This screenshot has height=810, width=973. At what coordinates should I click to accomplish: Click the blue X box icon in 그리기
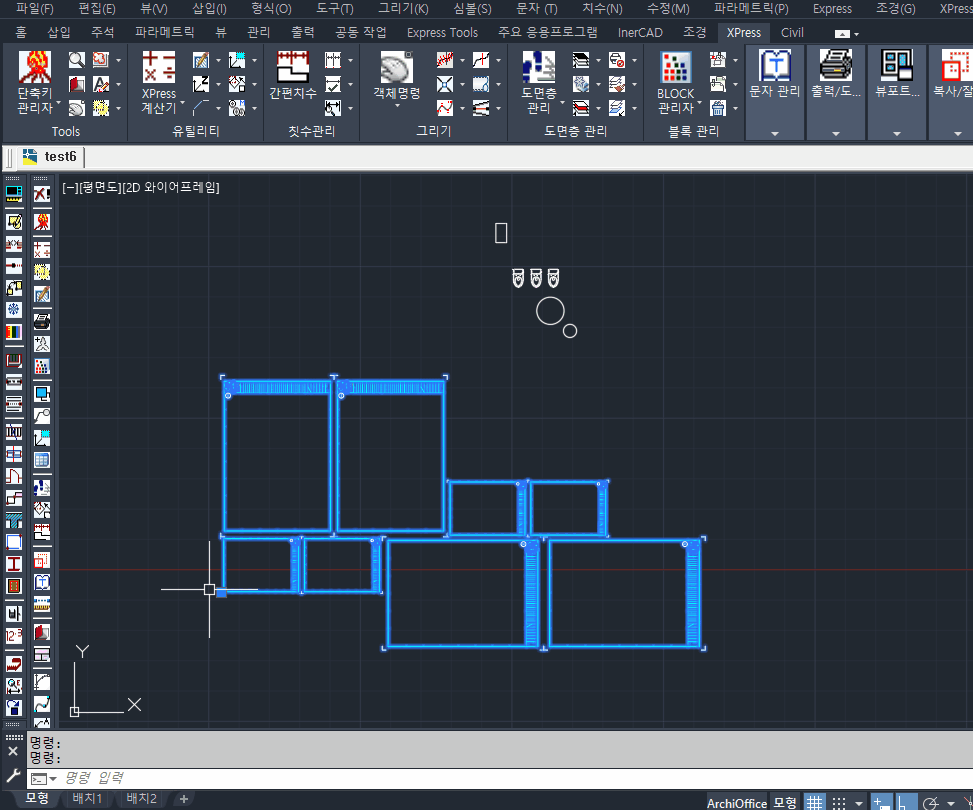444,84
